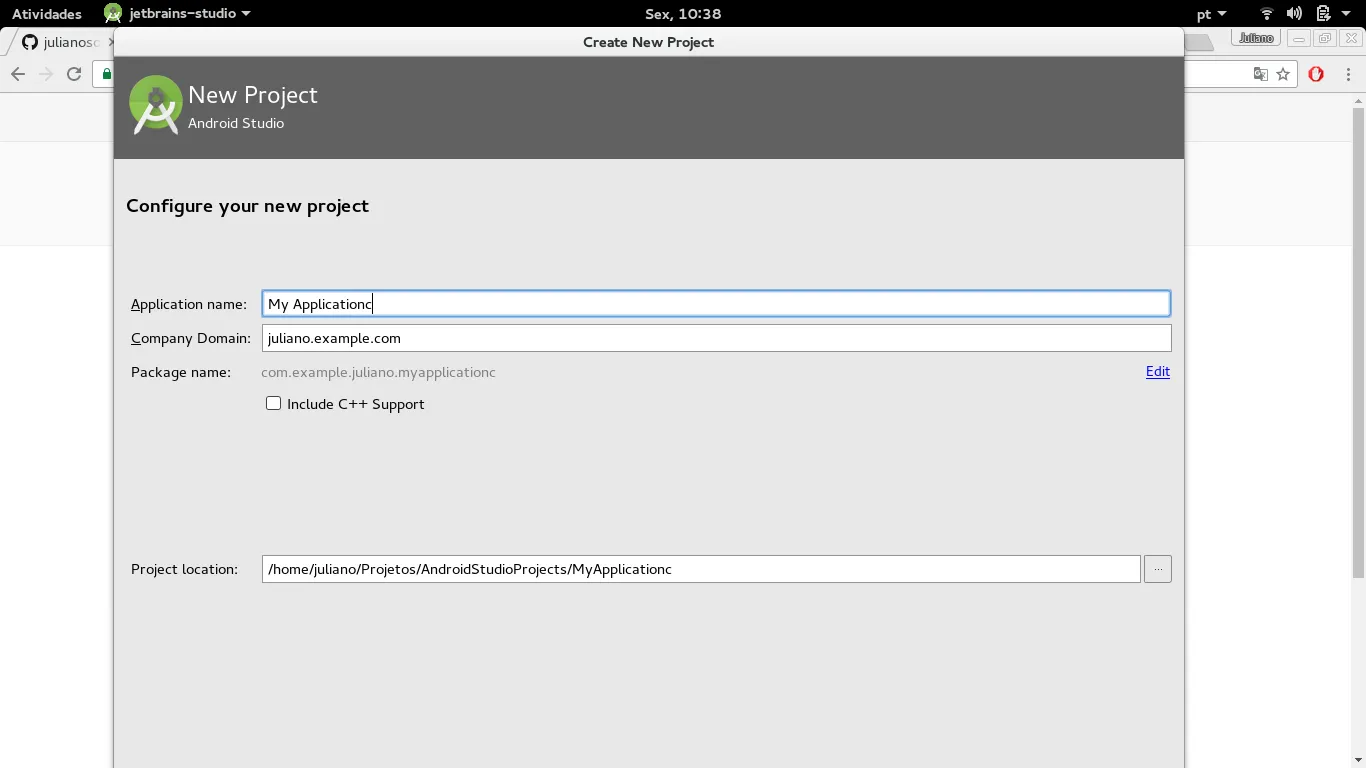
Task: Bookmark the page using the star icon
Action: tap(1283, 74)
